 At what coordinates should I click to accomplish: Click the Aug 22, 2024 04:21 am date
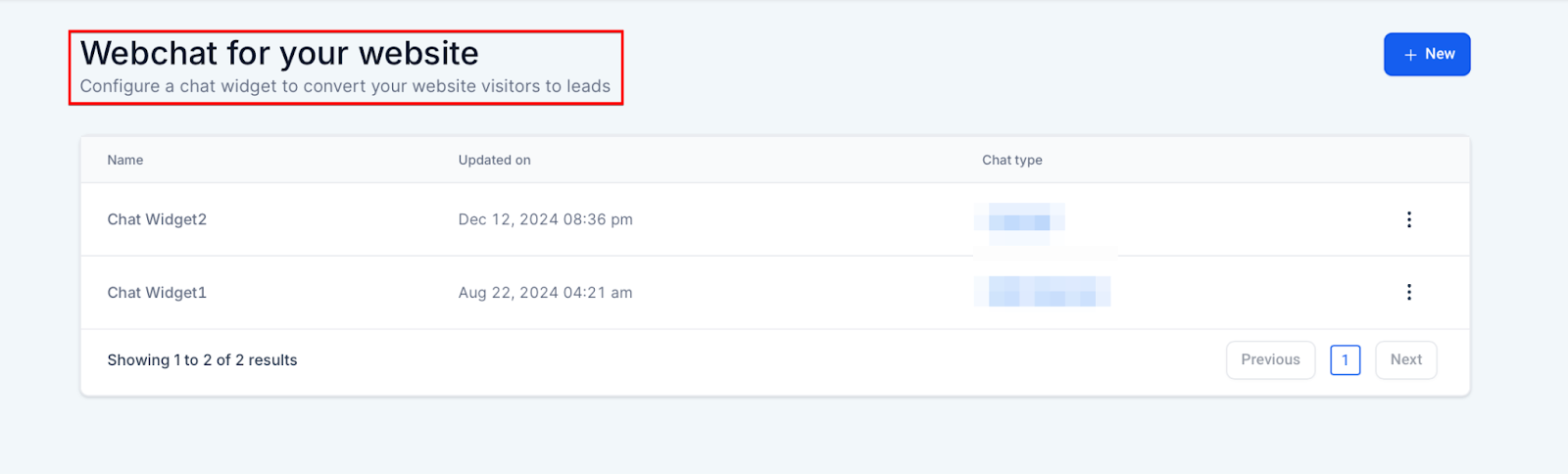(545, 292)
